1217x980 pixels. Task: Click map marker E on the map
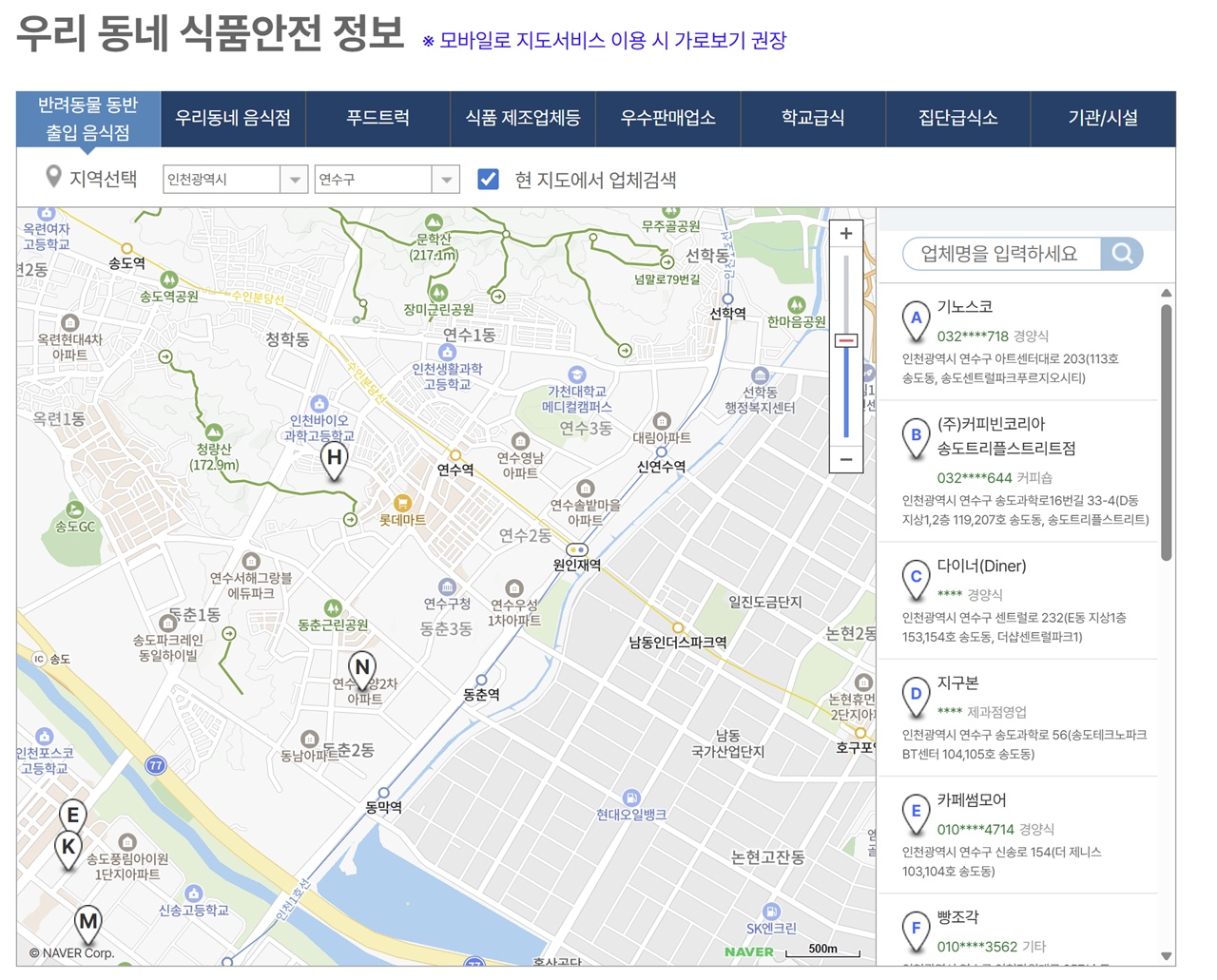point(72,817)
